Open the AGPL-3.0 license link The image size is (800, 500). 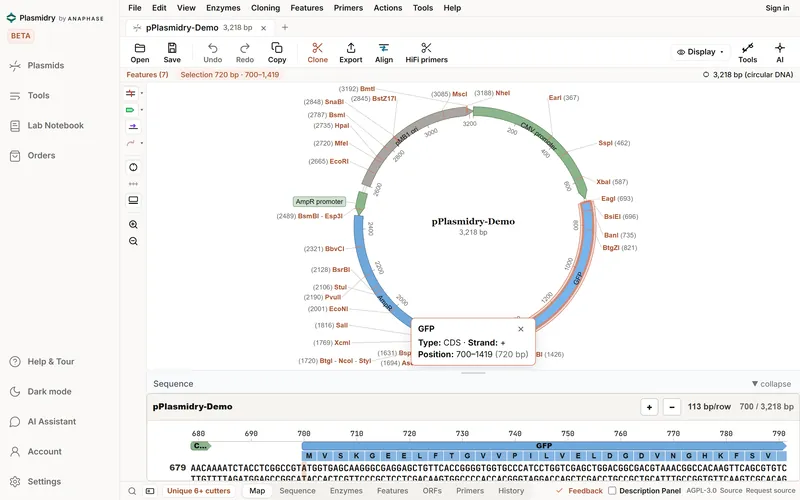(701, 491)
